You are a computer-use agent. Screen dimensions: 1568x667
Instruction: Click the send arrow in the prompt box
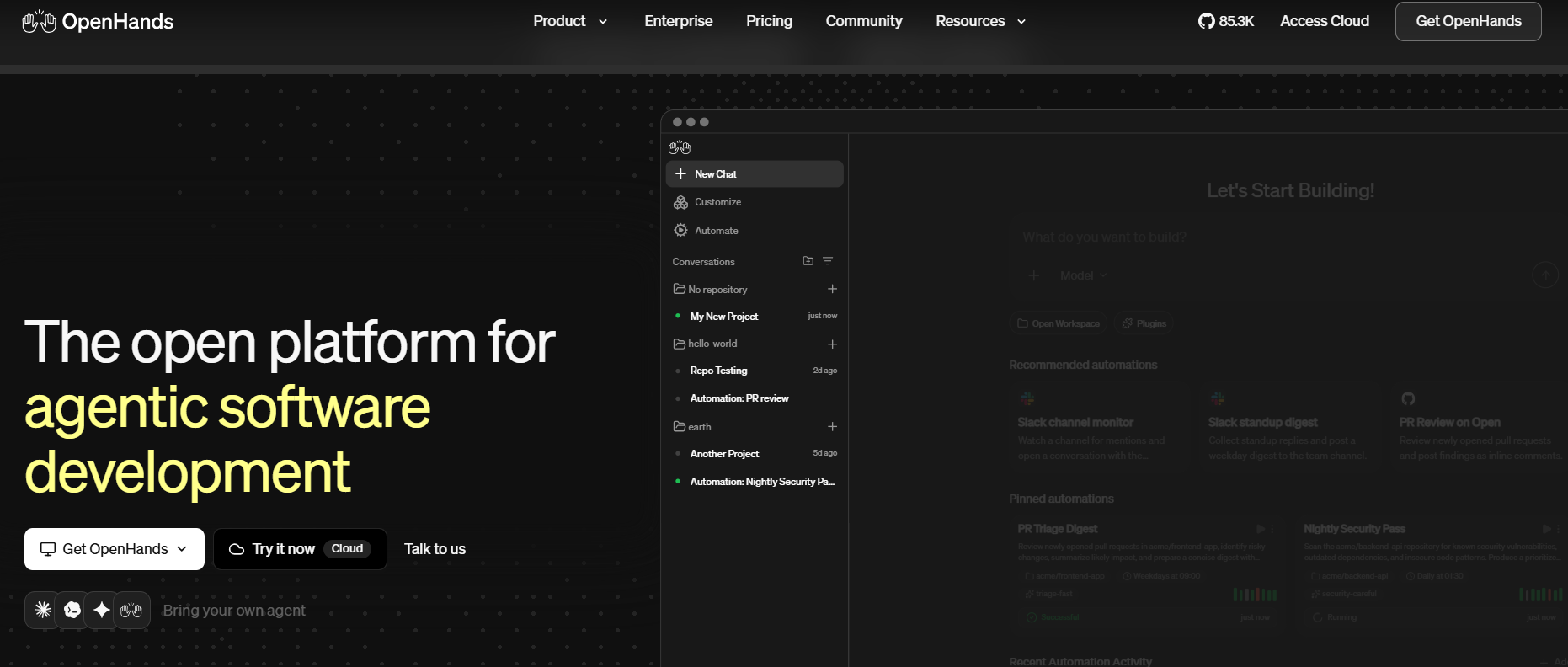coord(1545,275)
